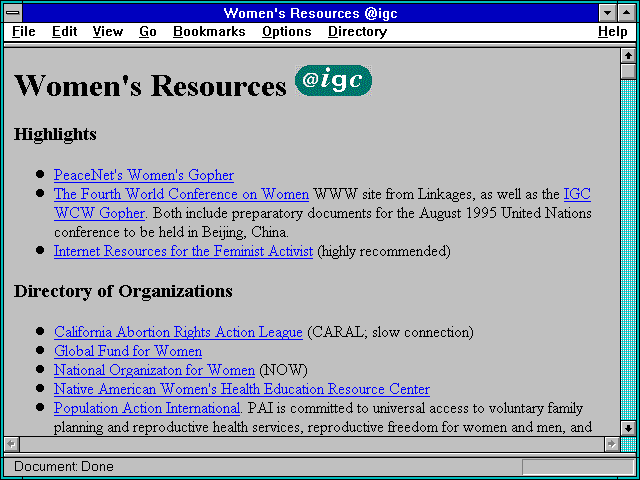Click the vertical scrollbar down arrow
This screenshot has height=480, width=640.
coord(628,428)
